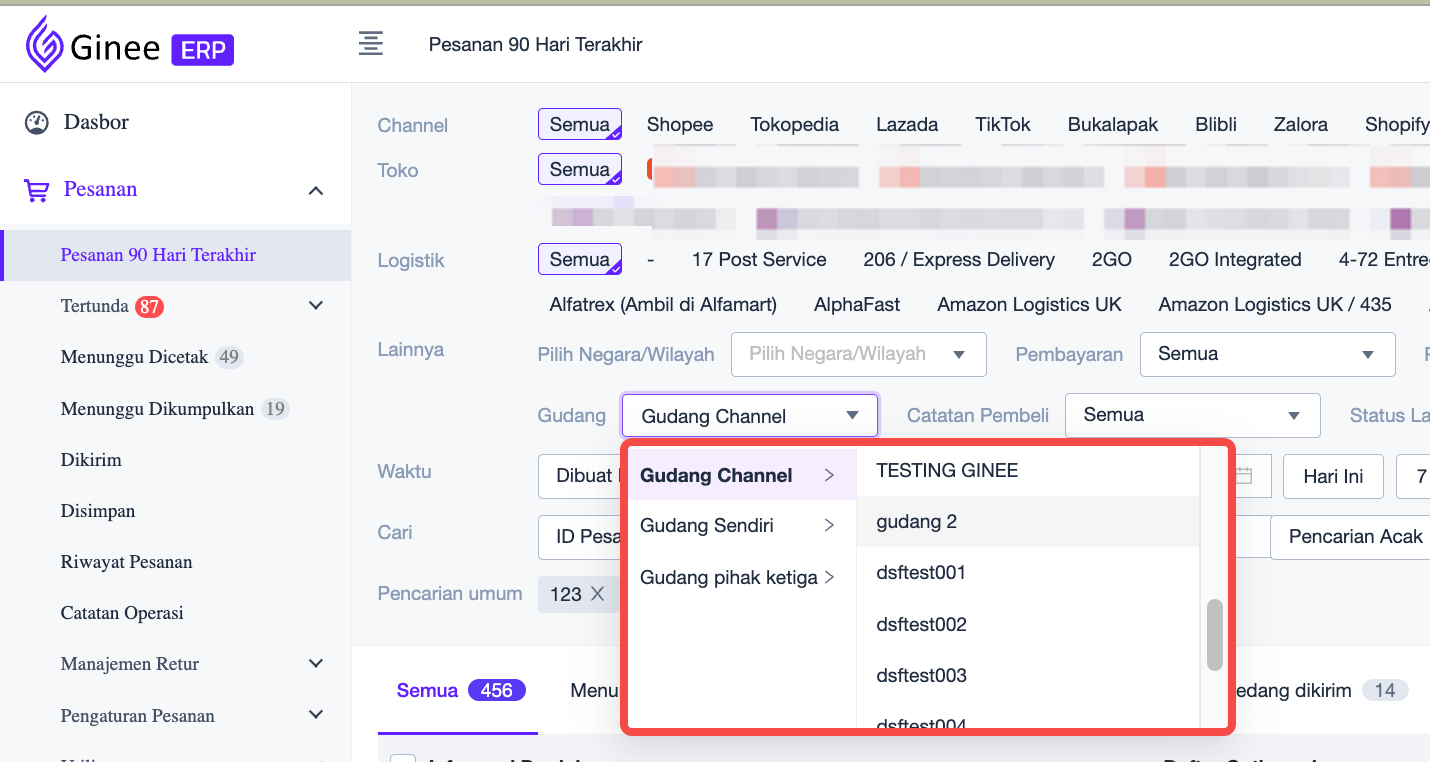Open the date range calendar icon

tap(1244, 476)
